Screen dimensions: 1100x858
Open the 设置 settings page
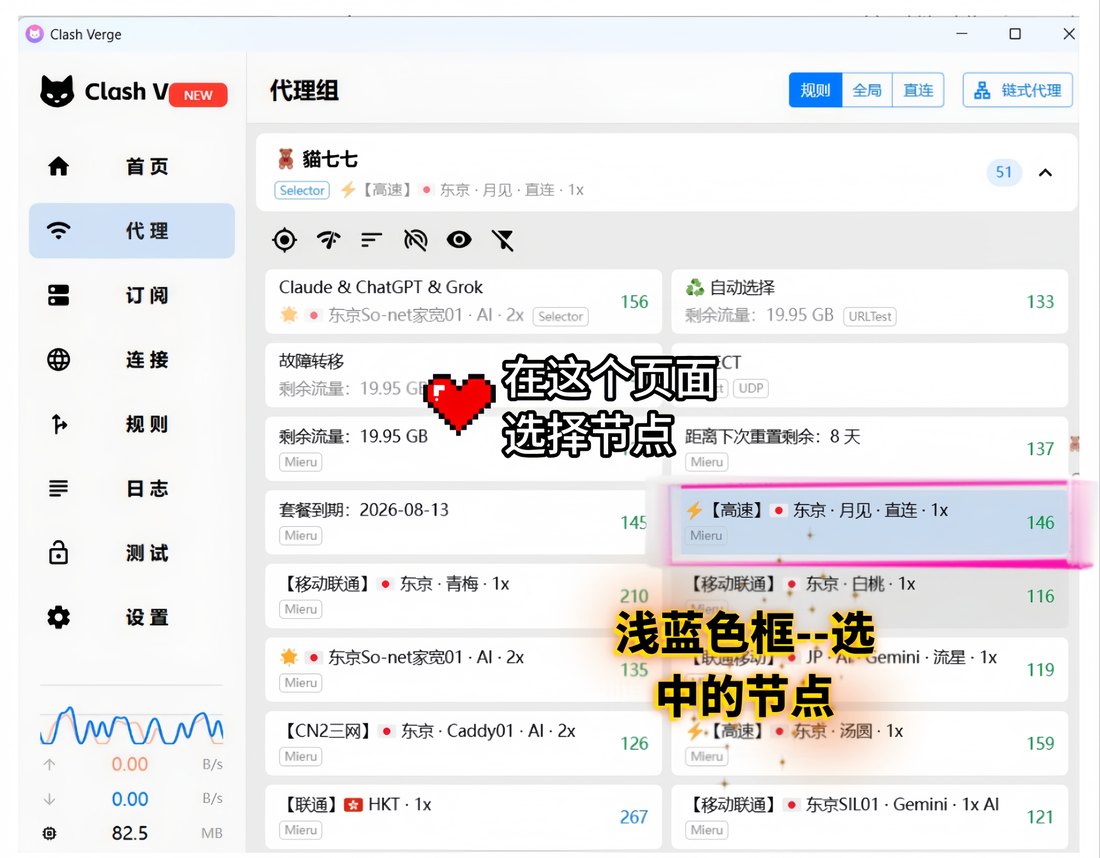[x=132, y=617]
